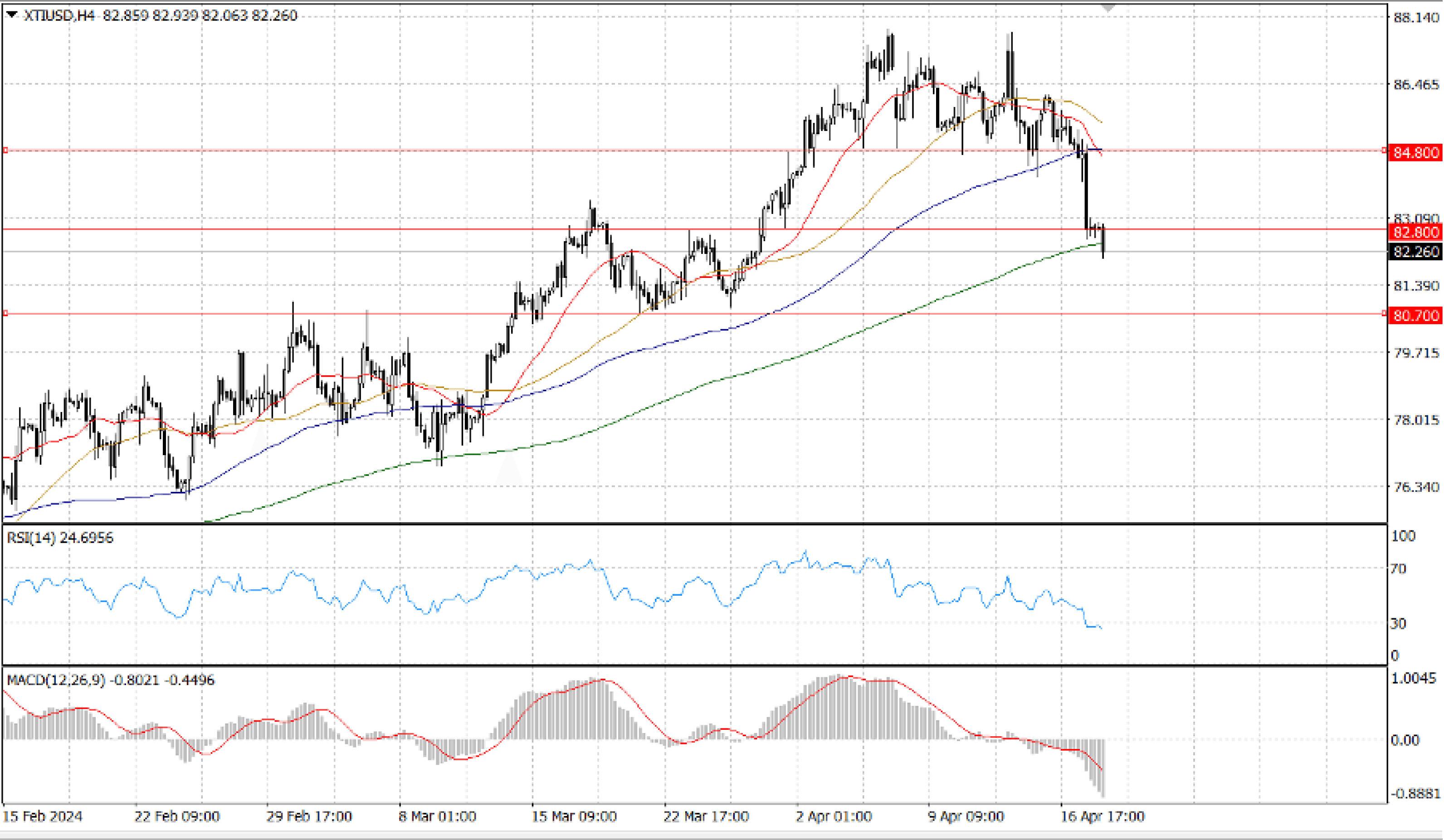1444x840 pixels.
Task: Select the right handle of 80.700 line
Action: pos(1384,313)
